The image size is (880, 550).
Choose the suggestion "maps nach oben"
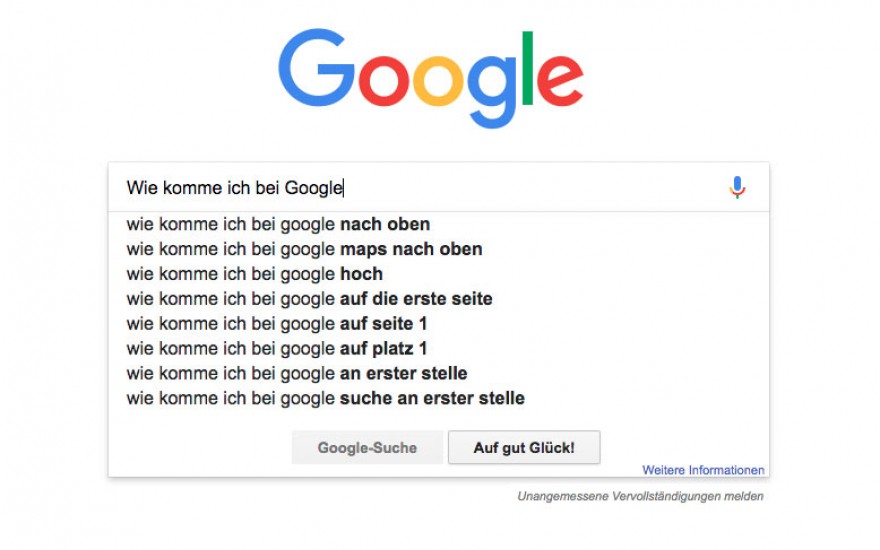point(304,249)
